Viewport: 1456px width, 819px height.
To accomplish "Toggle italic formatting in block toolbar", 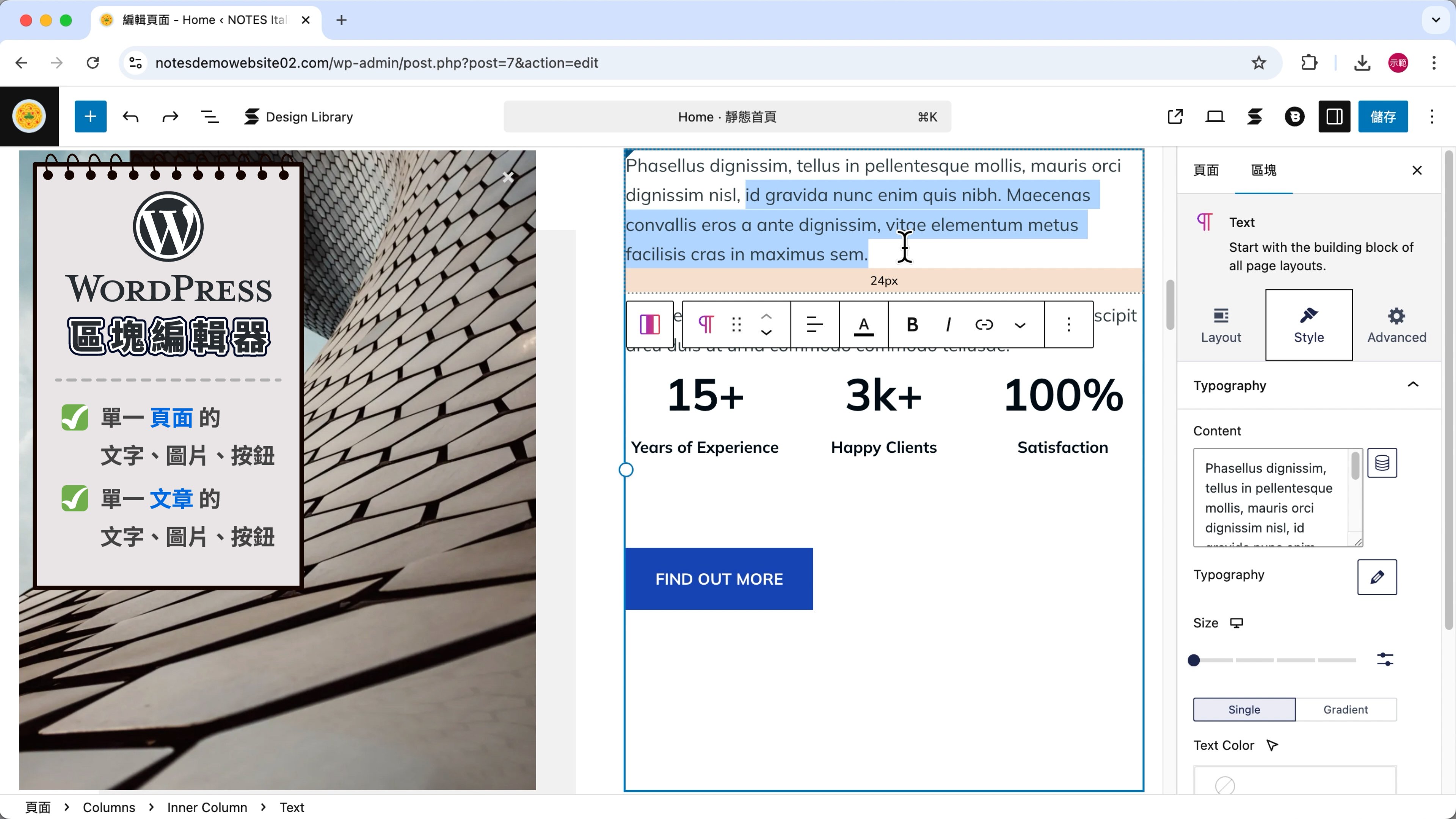I will (x=948, y=325).
